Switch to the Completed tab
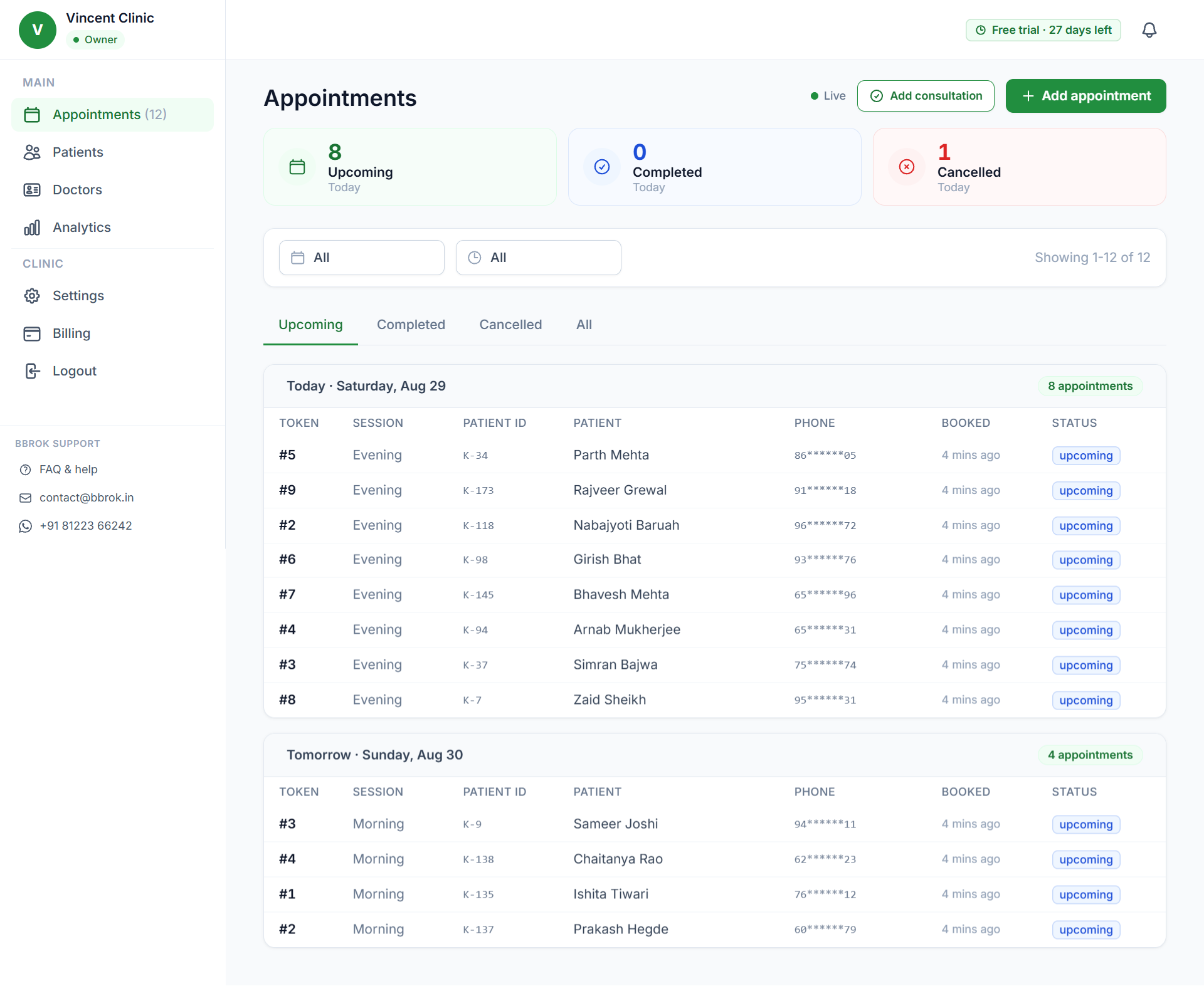 (x=411, y=325)
